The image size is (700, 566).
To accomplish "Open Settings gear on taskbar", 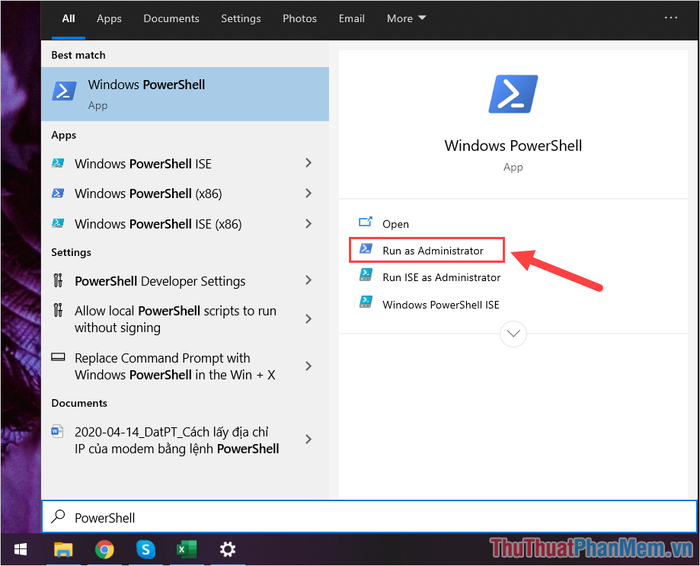I will tap(228, 549).
